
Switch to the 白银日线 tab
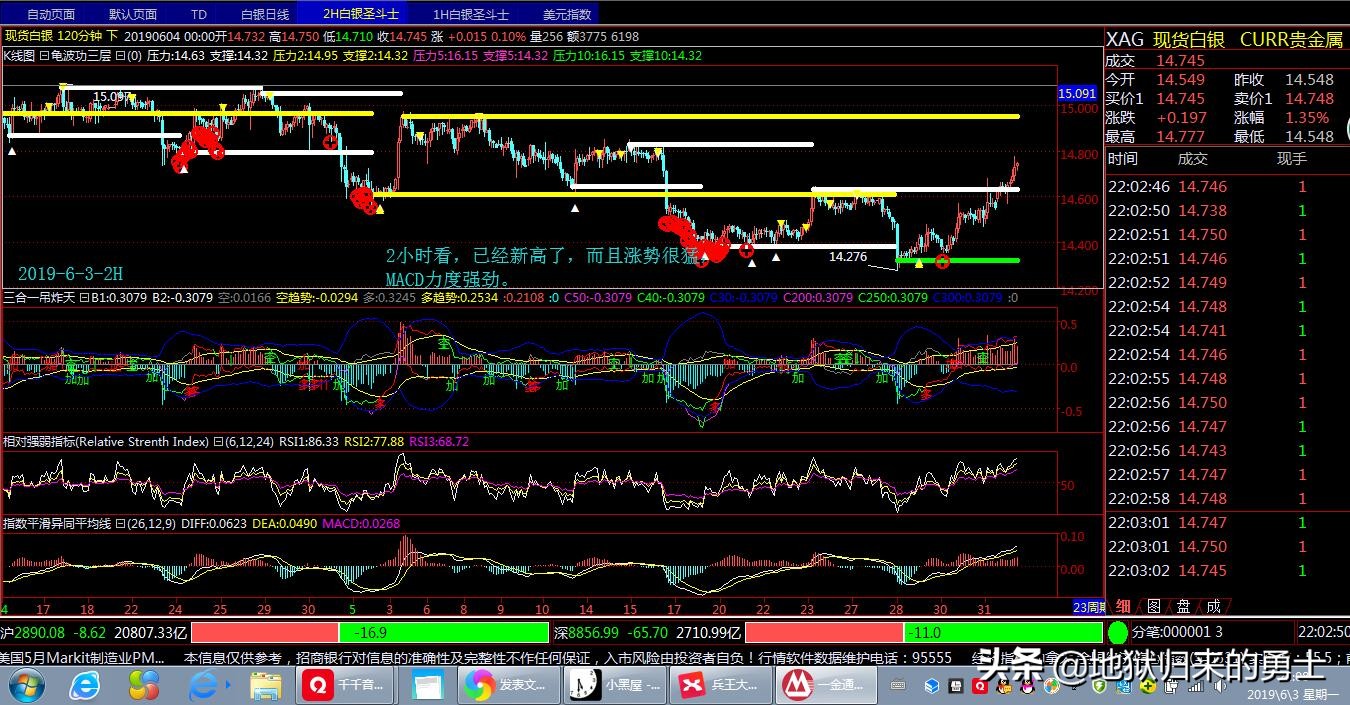coord(265,14)
